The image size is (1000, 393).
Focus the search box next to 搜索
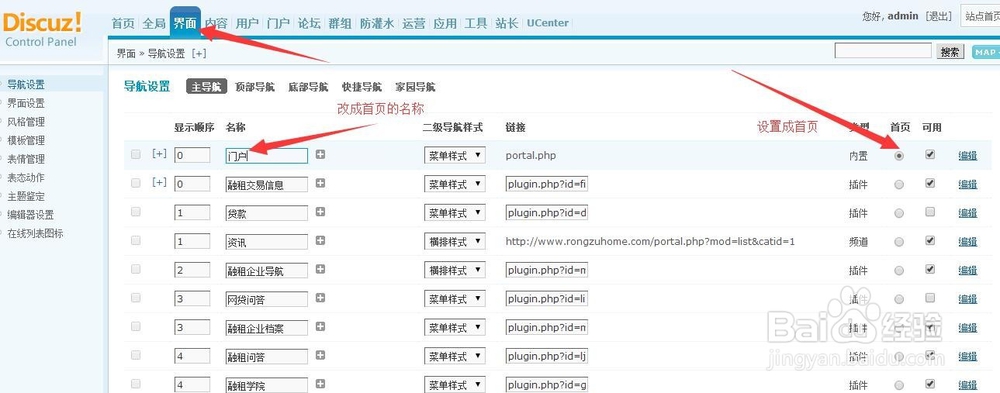tap(883, 51)
